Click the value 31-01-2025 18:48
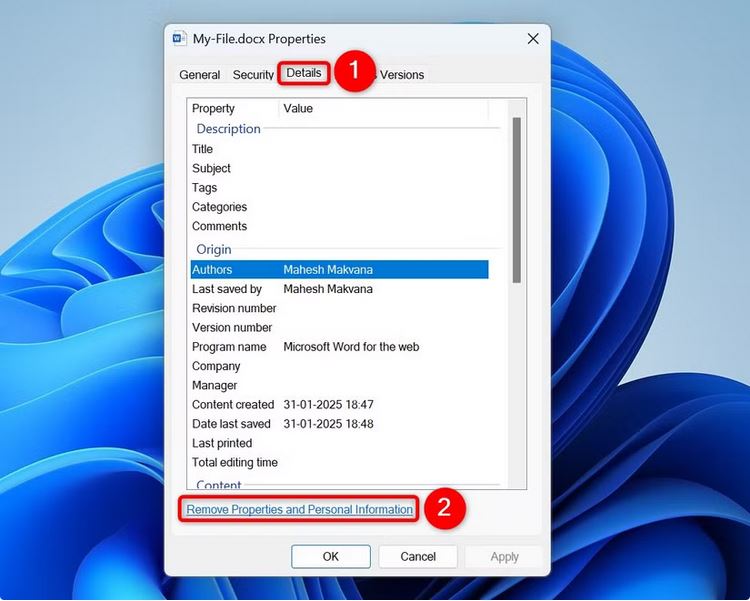The width and height of the screenshot is (750, 601). coord(328,424)
